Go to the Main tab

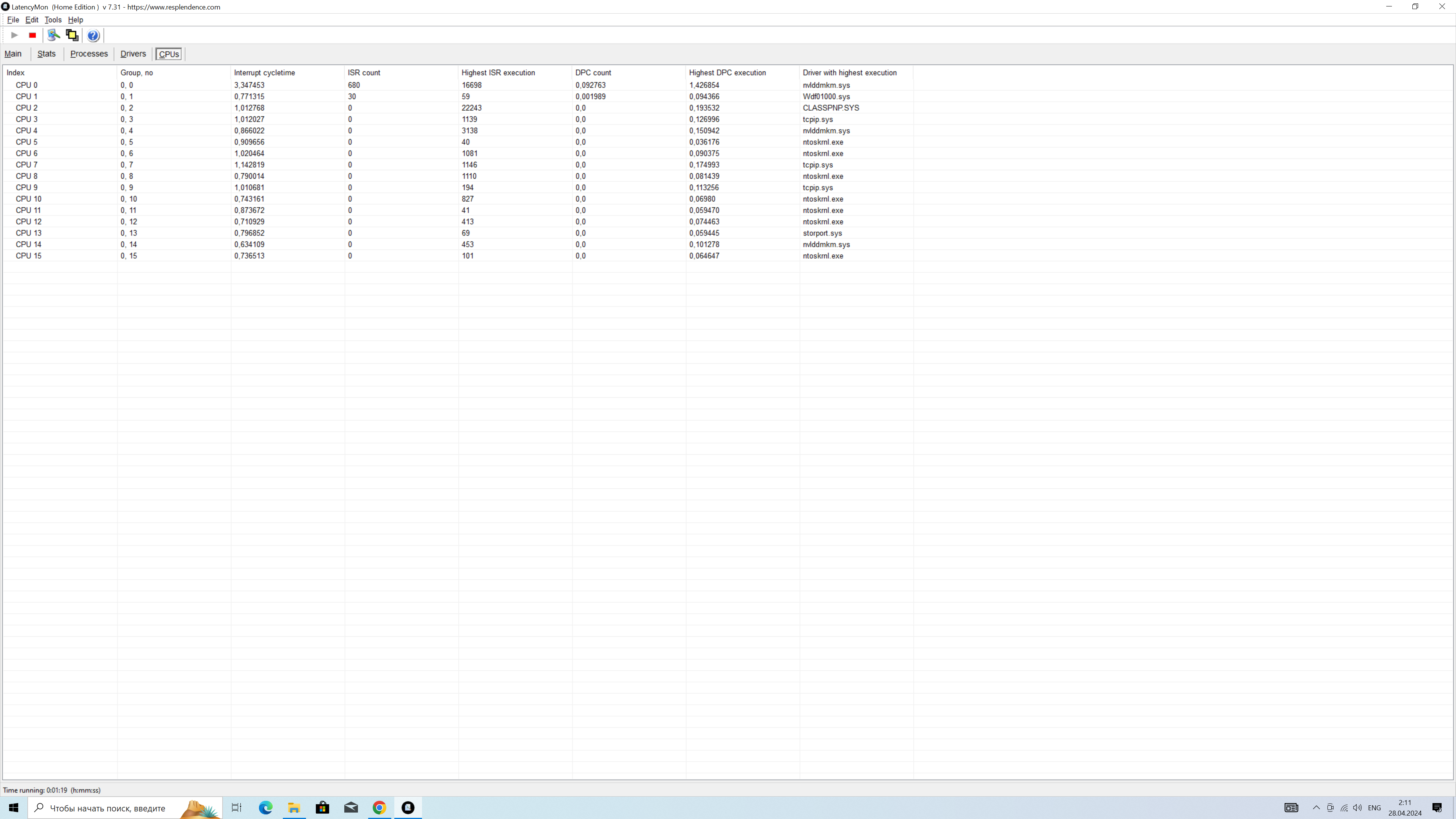coord(13,54)
